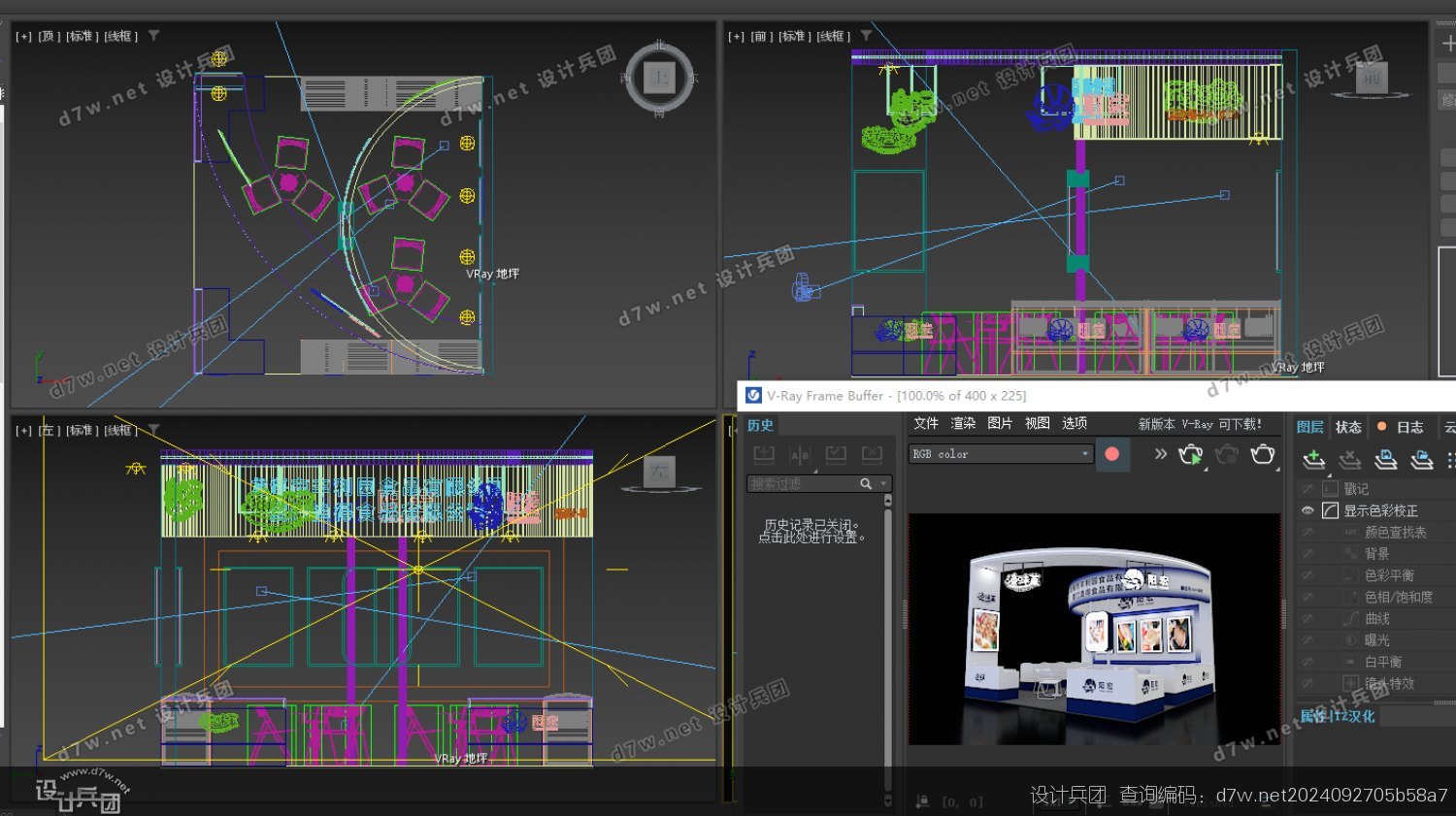The image size is (1456, 816).
Task: Toggle visibility of 色彩平衡 layer
Action: point(1307,575)
